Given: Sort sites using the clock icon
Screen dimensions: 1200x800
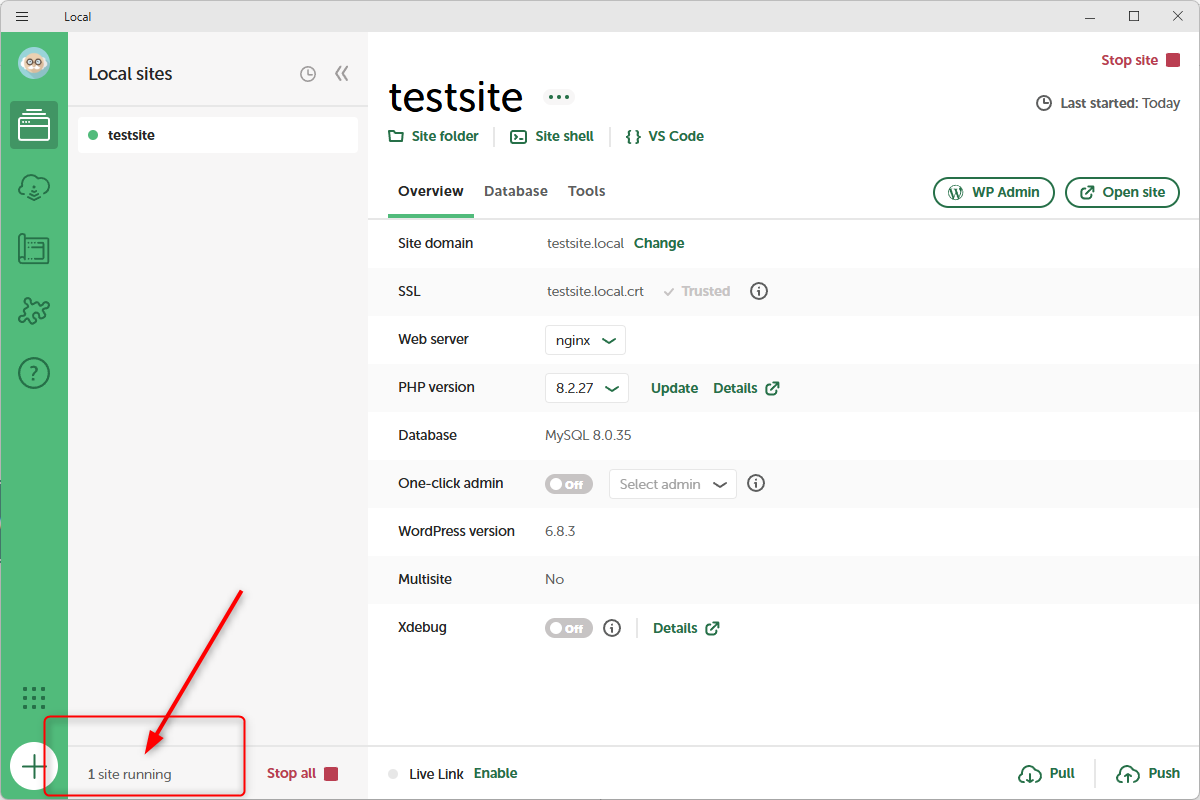Looking at the screenshot, I should click(x=308, y=74).
